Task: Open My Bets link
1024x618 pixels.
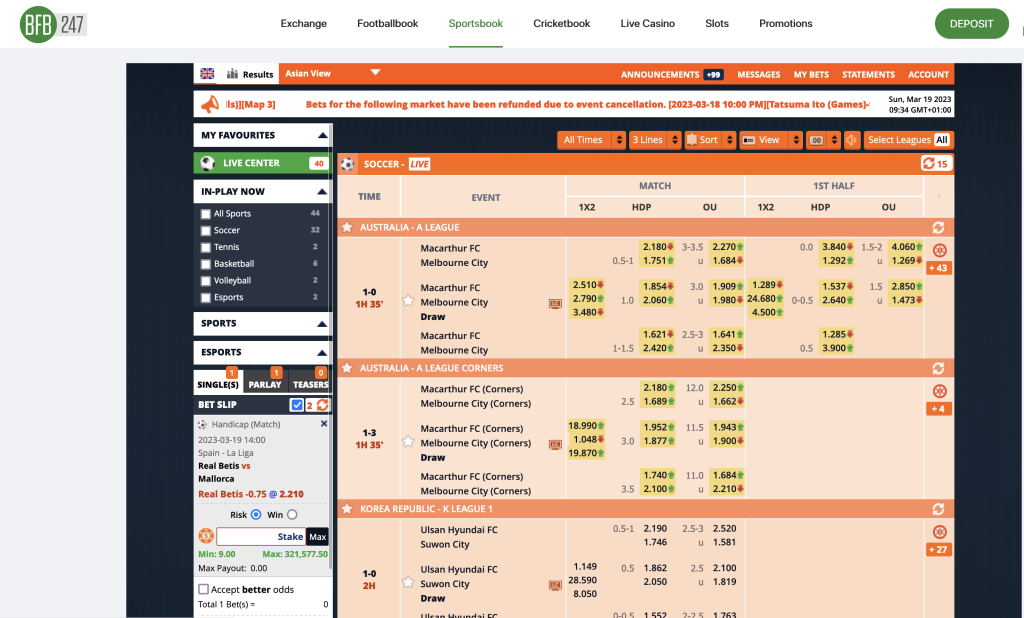Action: [811, 74]
